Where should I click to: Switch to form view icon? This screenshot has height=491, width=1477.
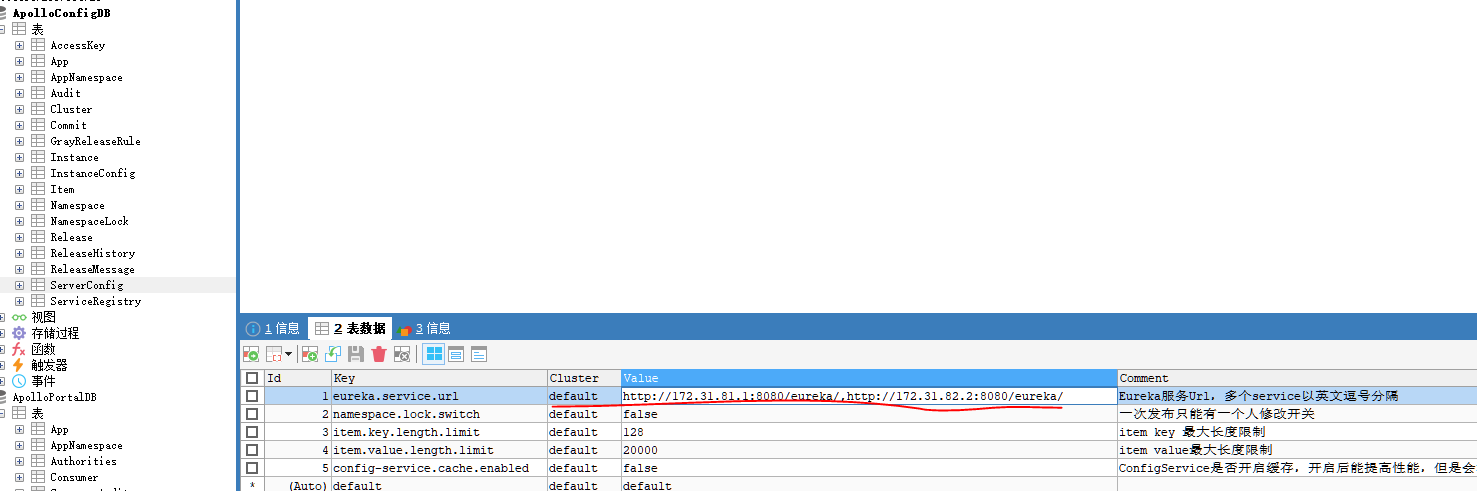coord(456,354)
